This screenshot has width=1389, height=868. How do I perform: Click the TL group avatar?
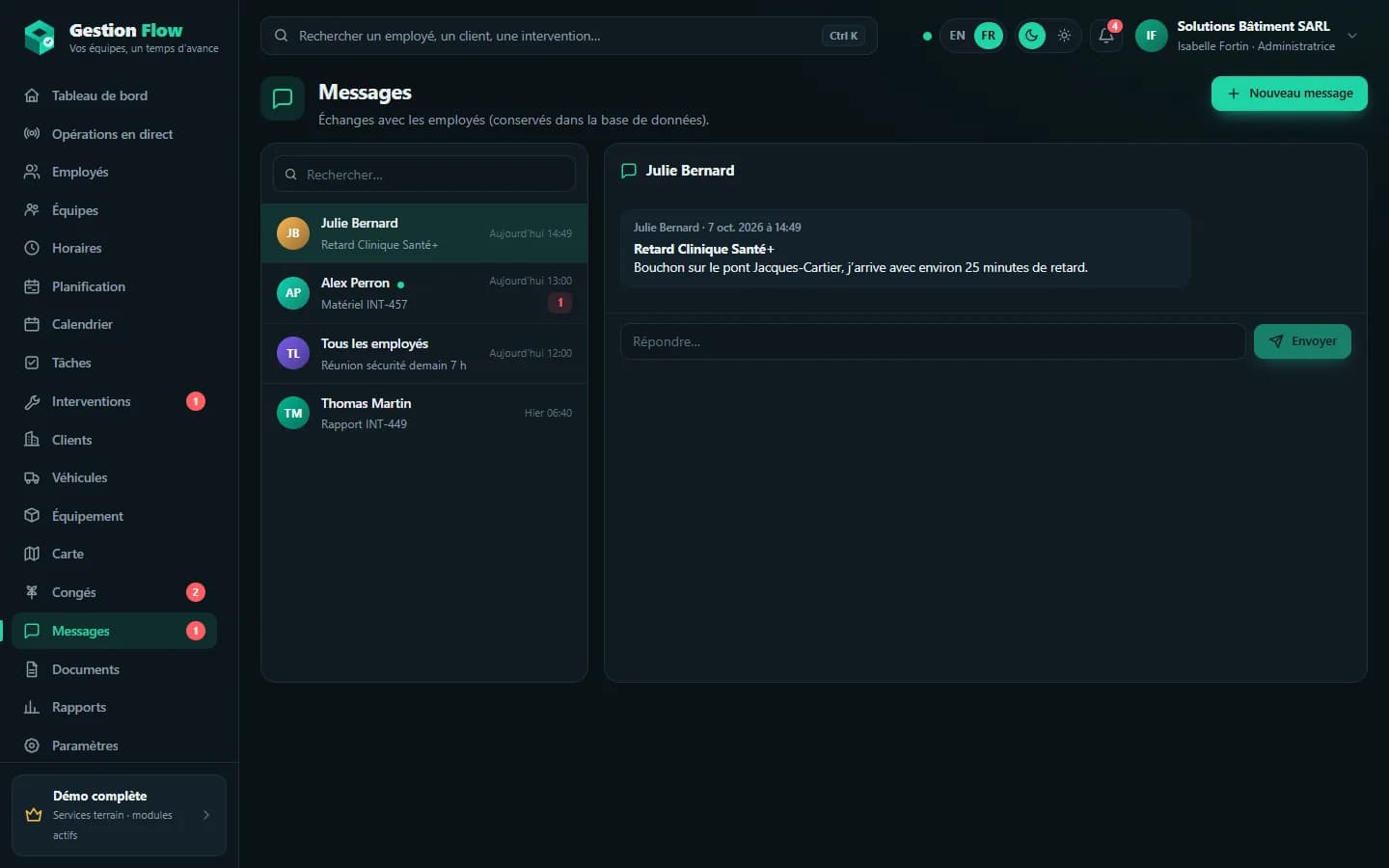(x=293, y=354)
